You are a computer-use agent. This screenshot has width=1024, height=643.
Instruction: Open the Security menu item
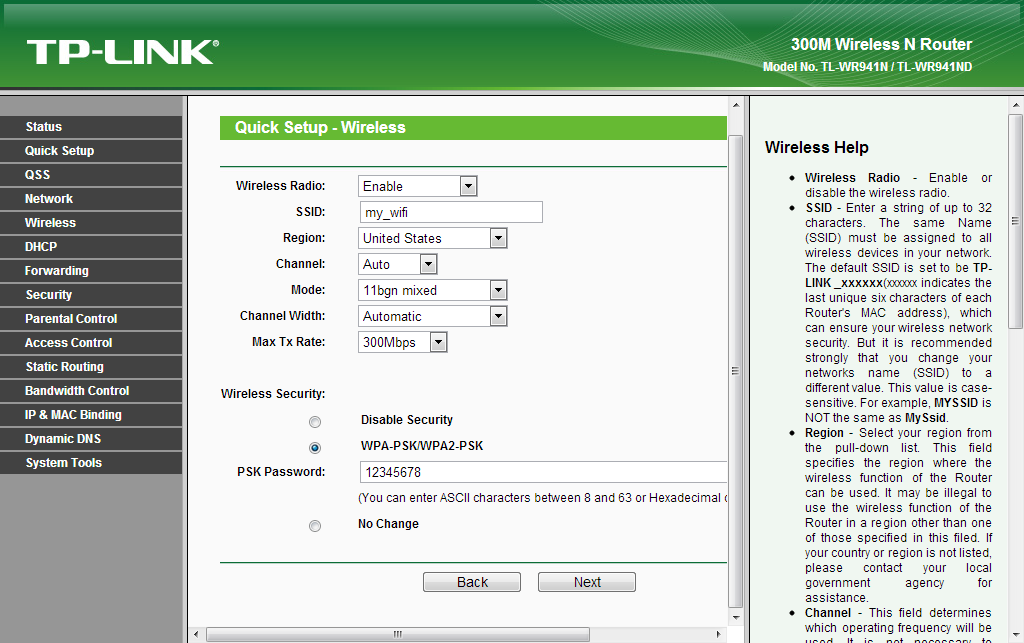pos(91,295)
